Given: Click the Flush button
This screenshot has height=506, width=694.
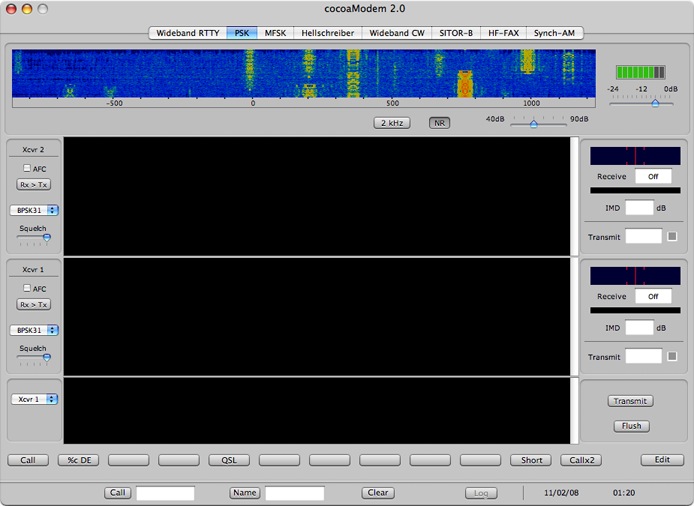Looking at the screenshot, I should (x=632, y=426).
